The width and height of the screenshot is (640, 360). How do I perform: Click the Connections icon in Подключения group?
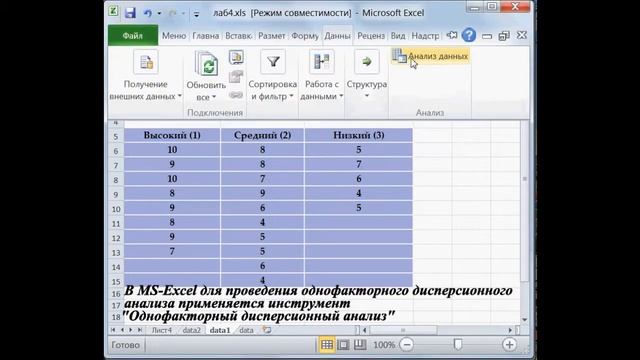(x=236, y=58)
